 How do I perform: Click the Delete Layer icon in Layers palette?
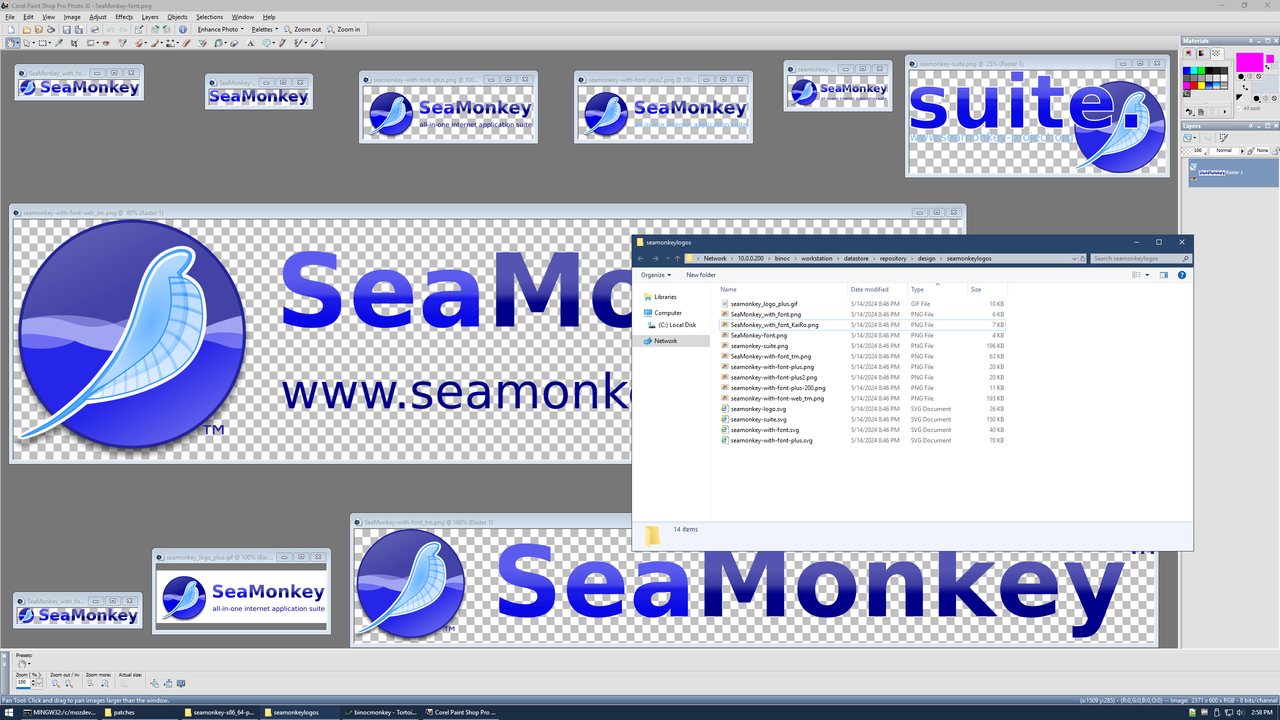coord(1208,138)
